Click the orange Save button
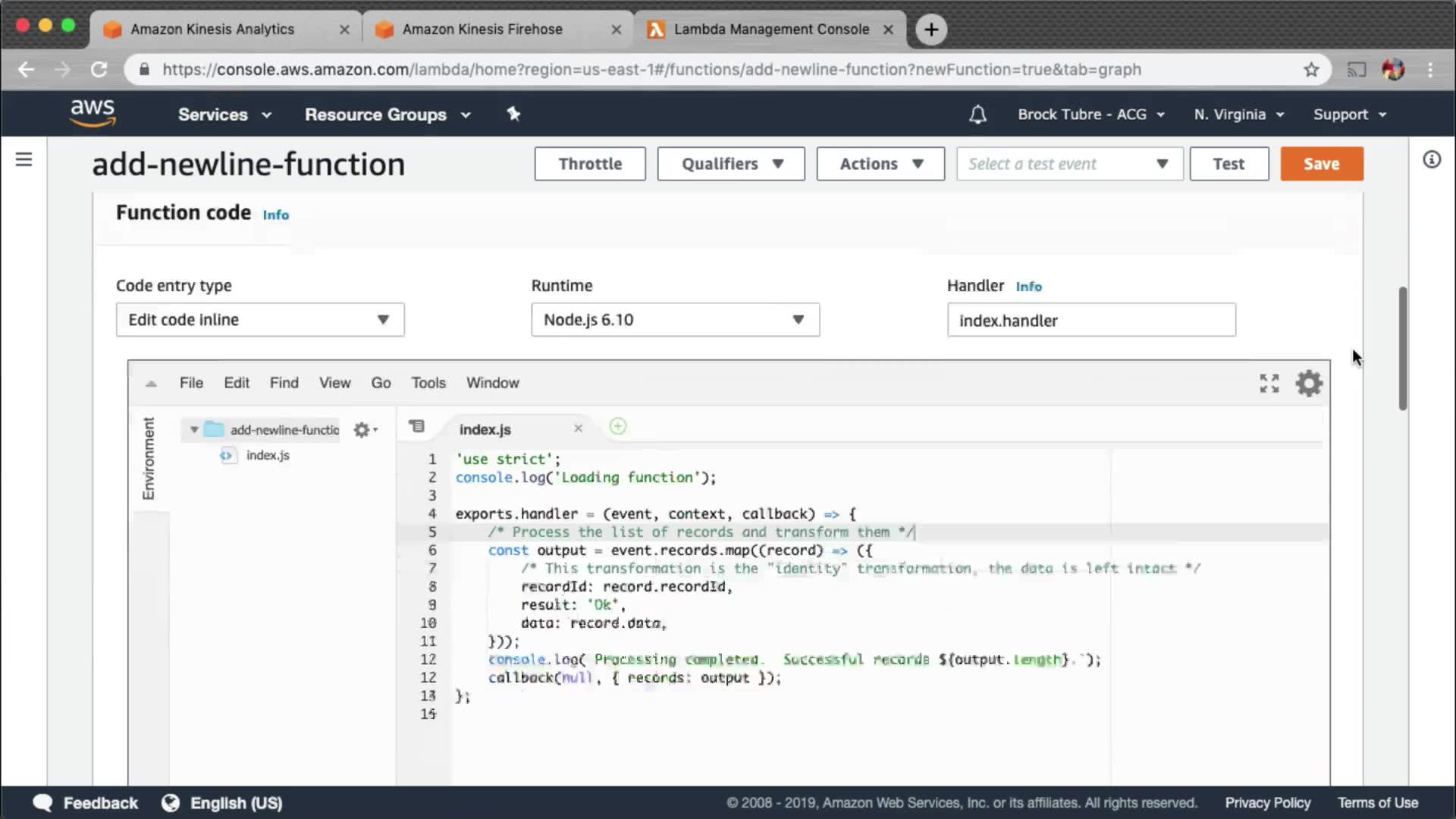 tap(1321, 164)
